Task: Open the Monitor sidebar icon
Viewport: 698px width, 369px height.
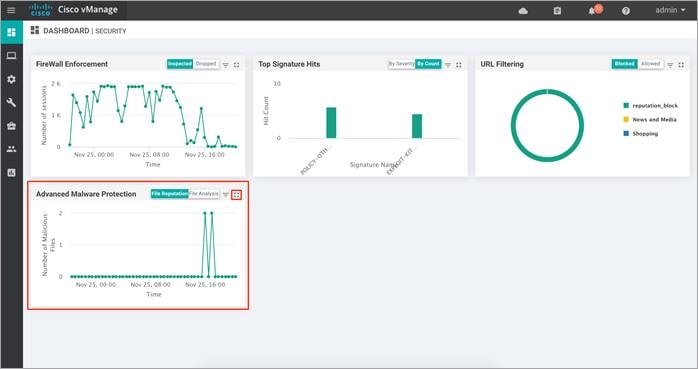Action: pos(12,56)
